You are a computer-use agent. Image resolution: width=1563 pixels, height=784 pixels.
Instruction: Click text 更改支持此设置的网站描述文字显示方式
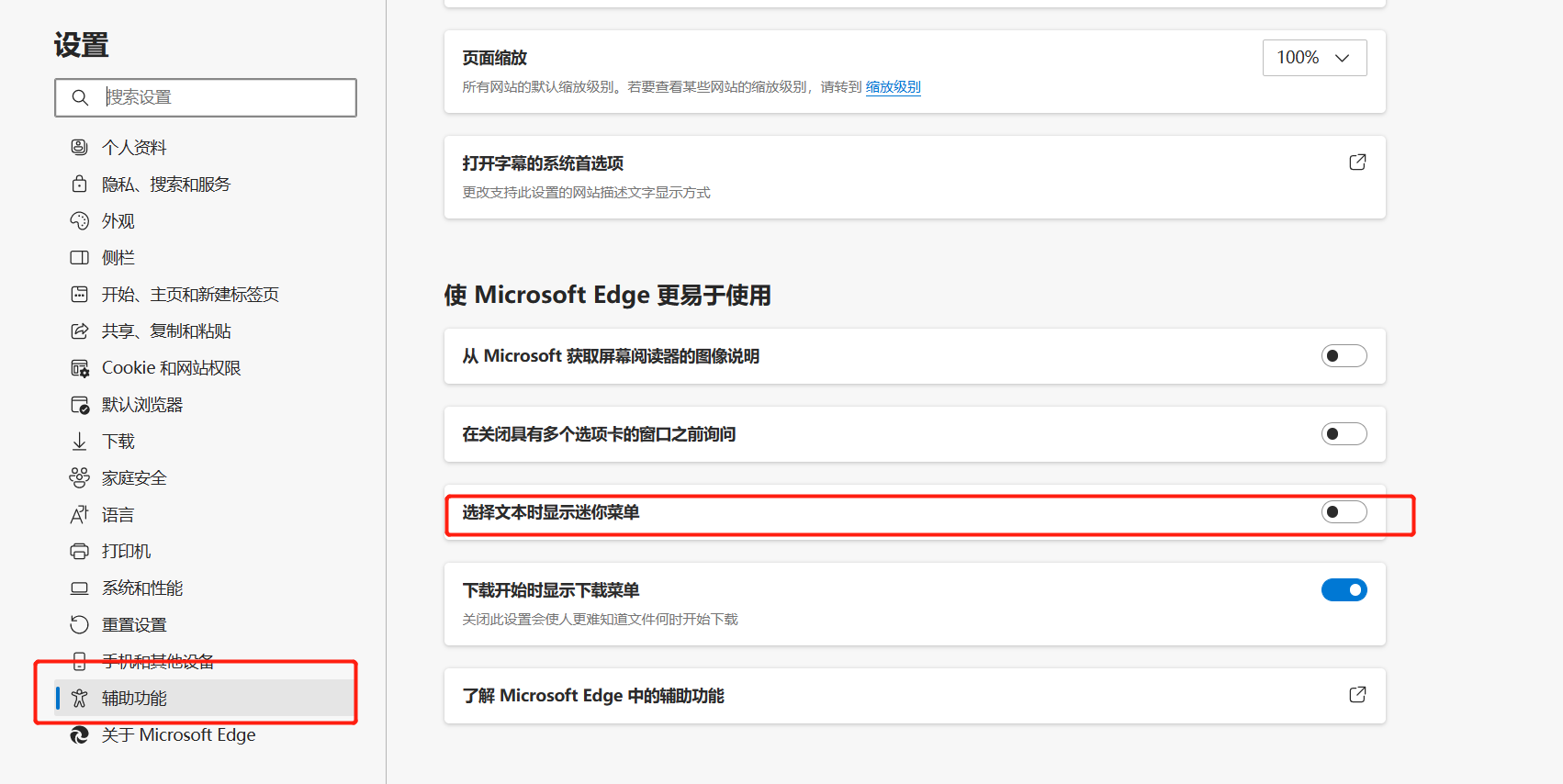point(587,193)
